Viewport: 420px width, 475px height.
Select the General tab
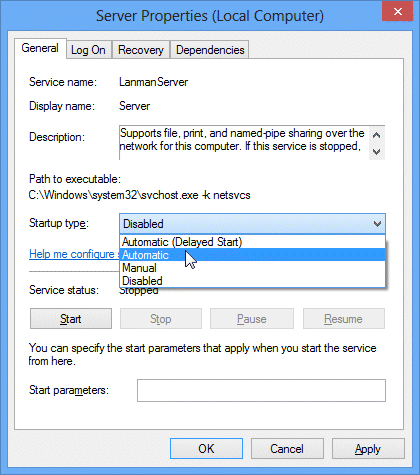pos(40,48)
